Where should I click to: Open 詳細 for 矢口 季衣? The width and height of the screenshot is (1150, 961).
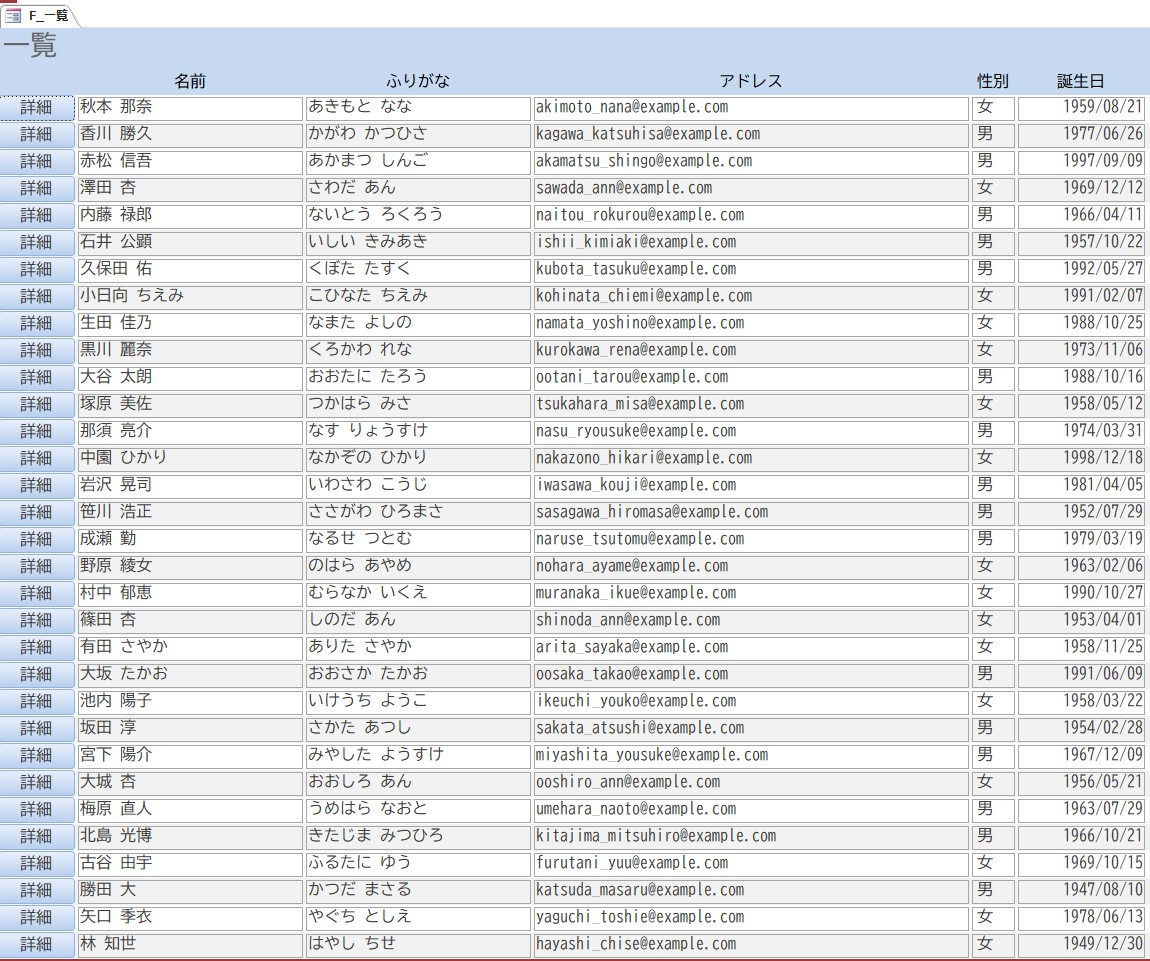point(37,918)
